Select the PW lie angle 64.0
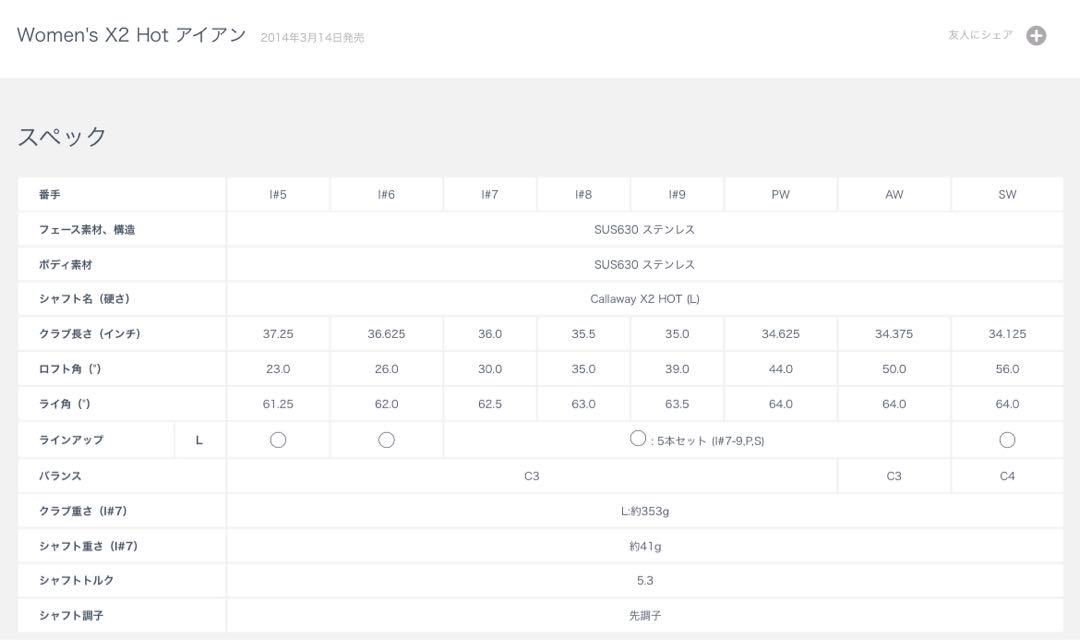 pos(780,404)
